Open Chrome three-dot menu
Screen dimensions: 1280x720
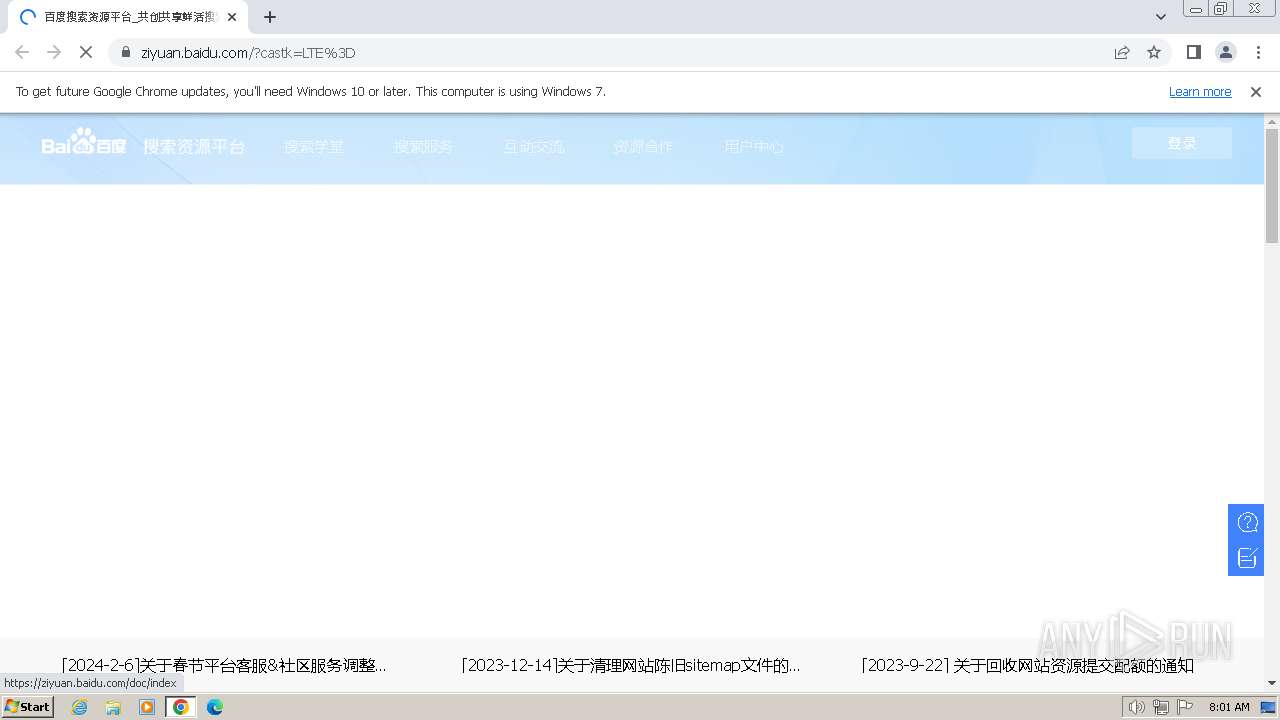click(1258, 52)
